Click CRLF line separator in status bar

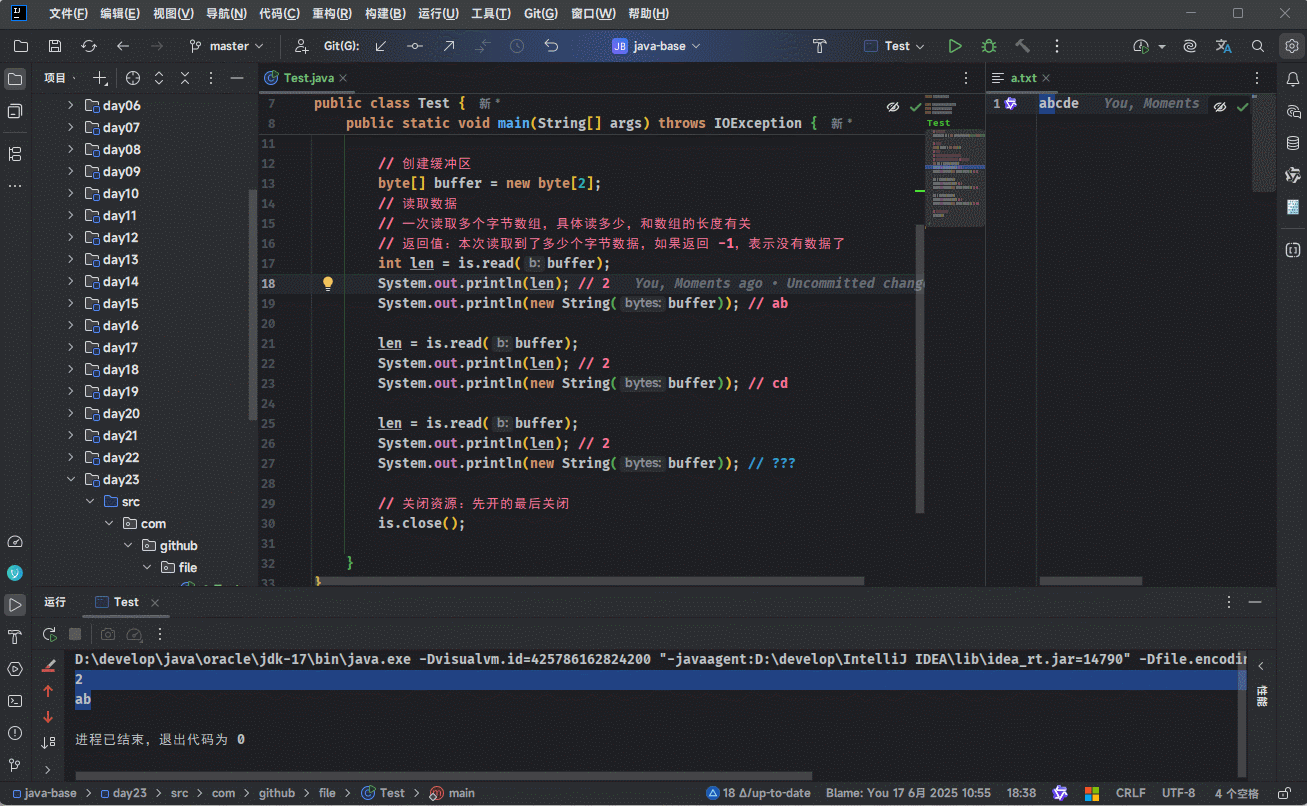coord(1130,793)
